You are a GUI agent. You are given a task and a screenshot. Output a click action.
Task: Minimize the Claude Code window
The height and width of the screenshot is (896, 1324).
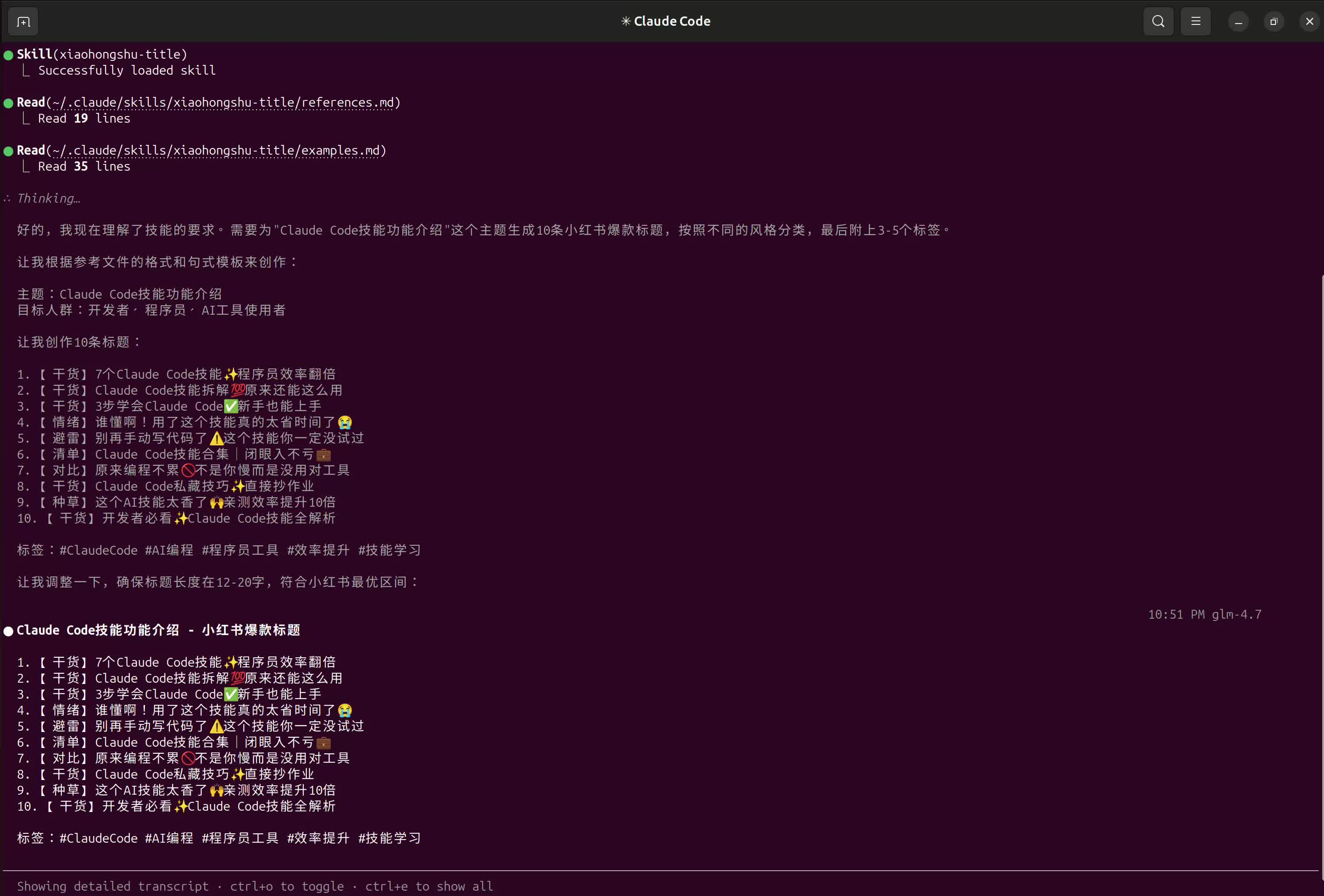(x=1238, y=22)
